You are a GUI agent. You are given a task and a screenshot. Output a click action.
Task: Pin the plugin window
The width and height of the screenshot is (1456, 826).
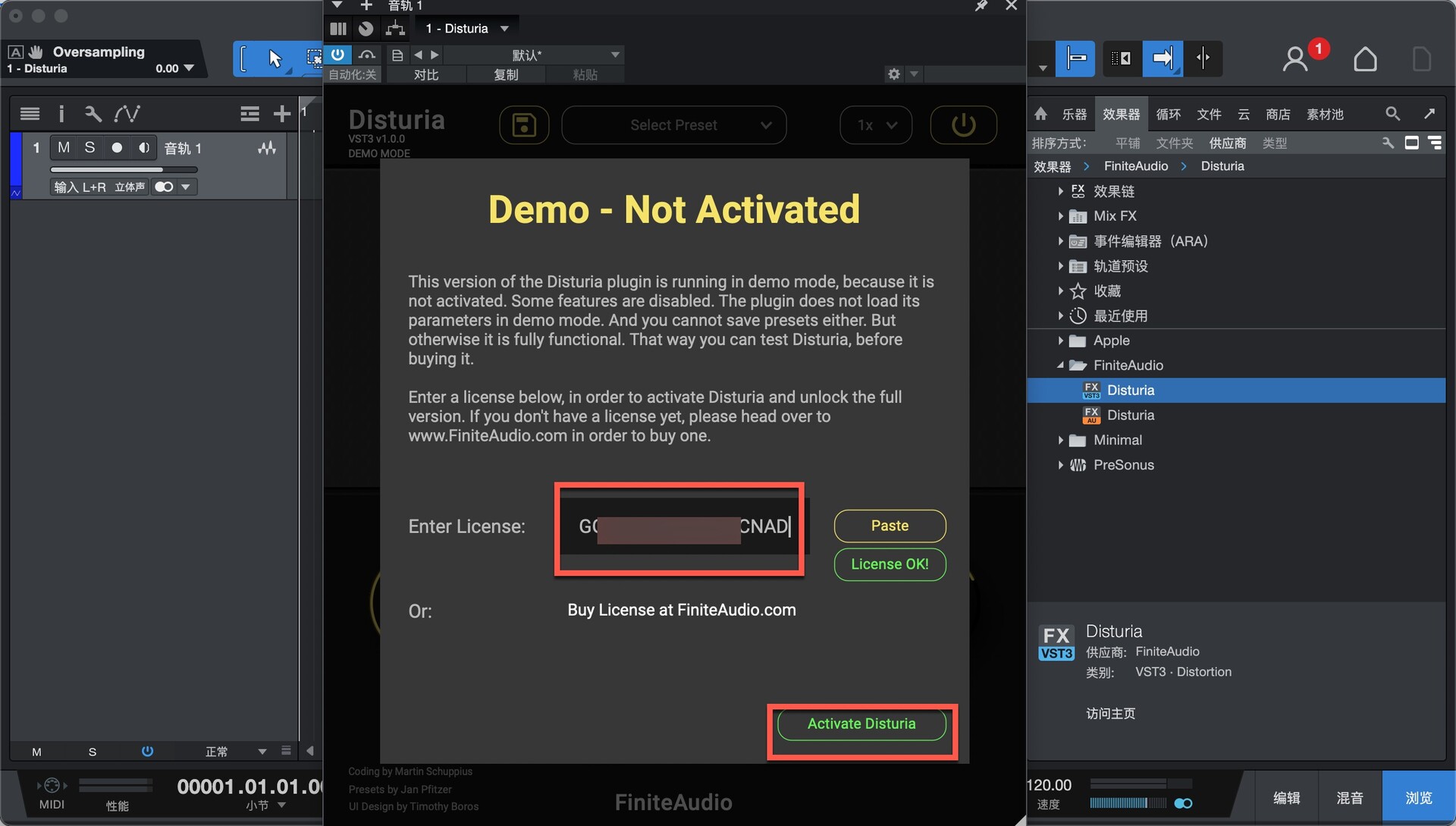point(981,6)
